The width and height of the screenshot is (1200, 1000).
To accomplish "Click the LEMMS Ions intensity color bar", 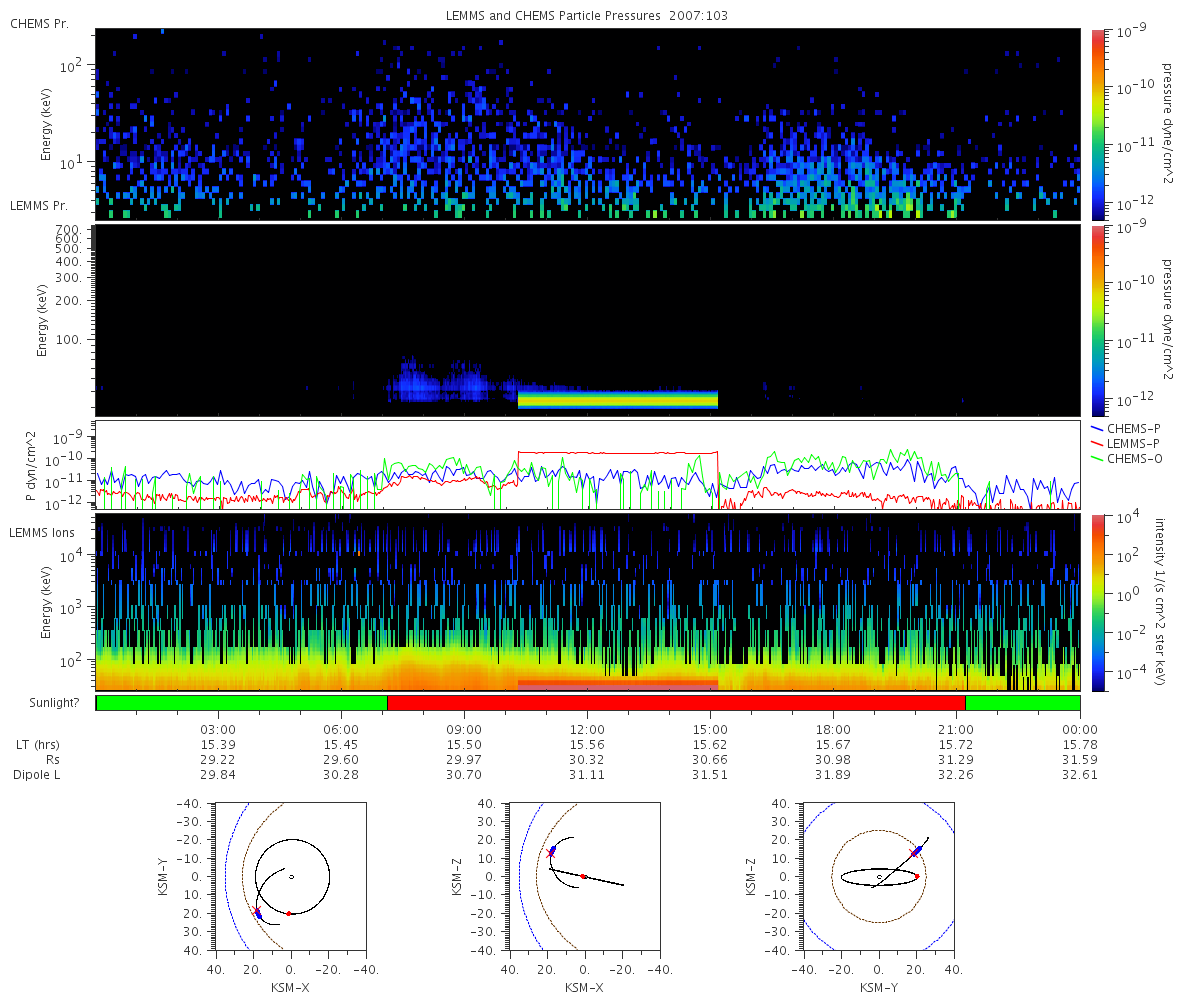I will click(1097, 602).
